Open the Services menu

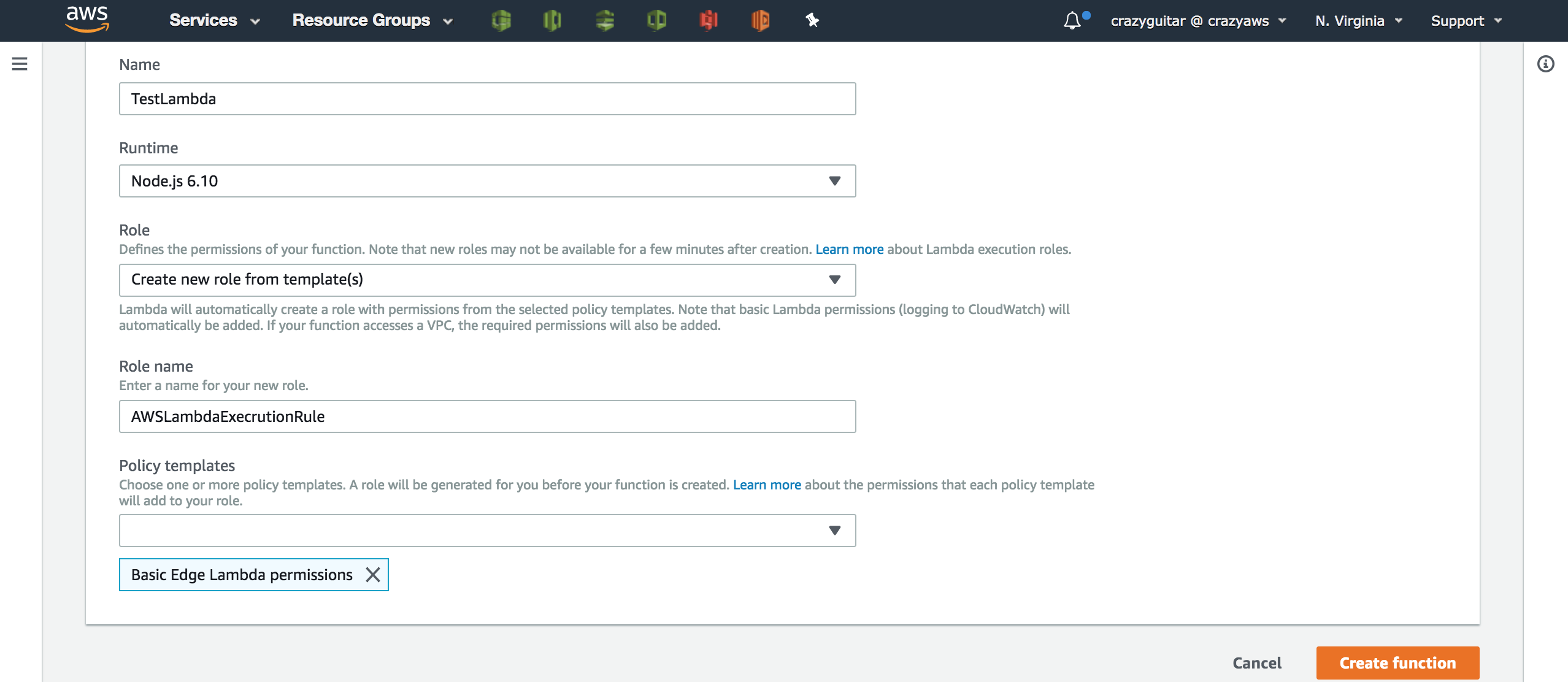(x=214, y=20)
